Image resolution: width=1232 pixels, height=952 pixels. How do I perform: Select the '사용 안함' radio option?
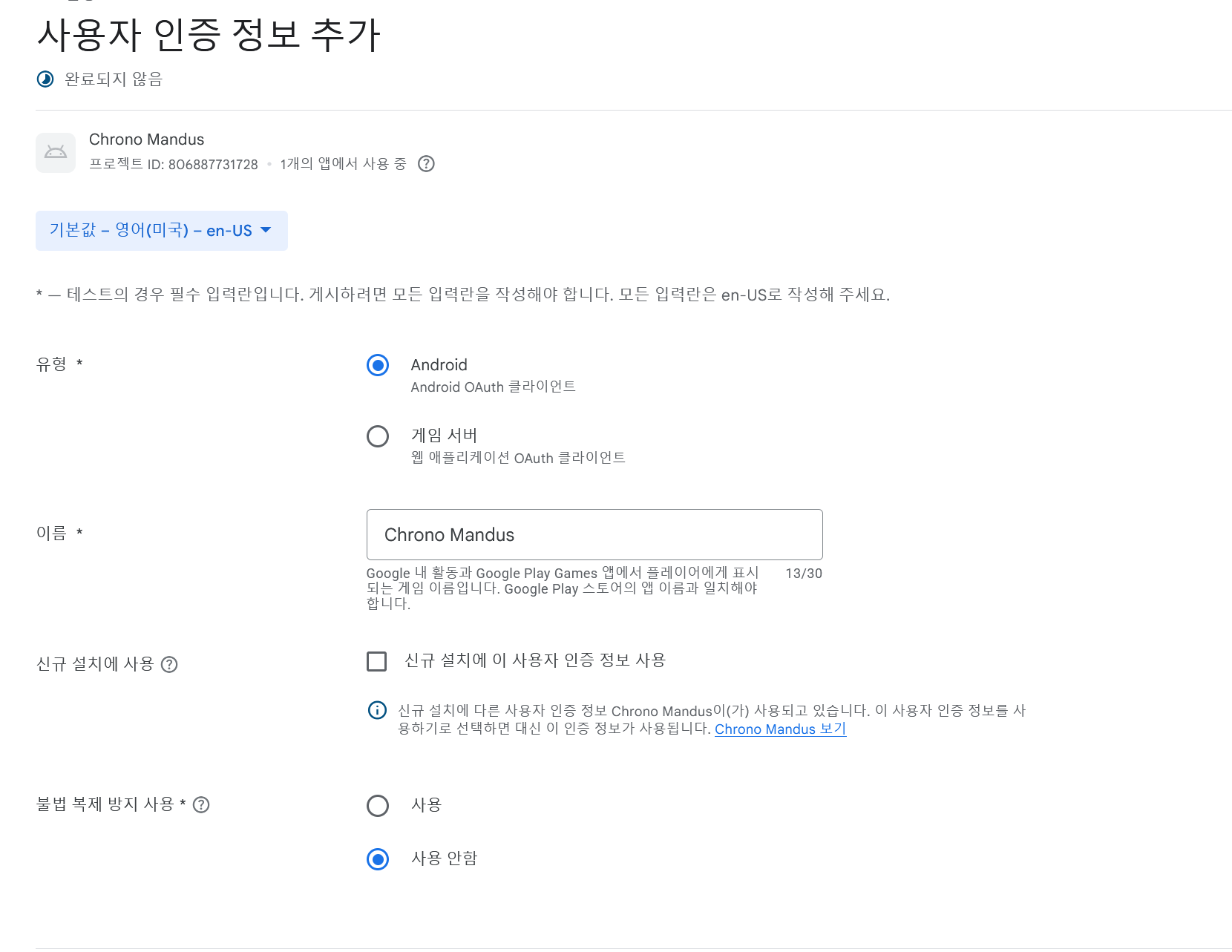click(x=378, y=859)
